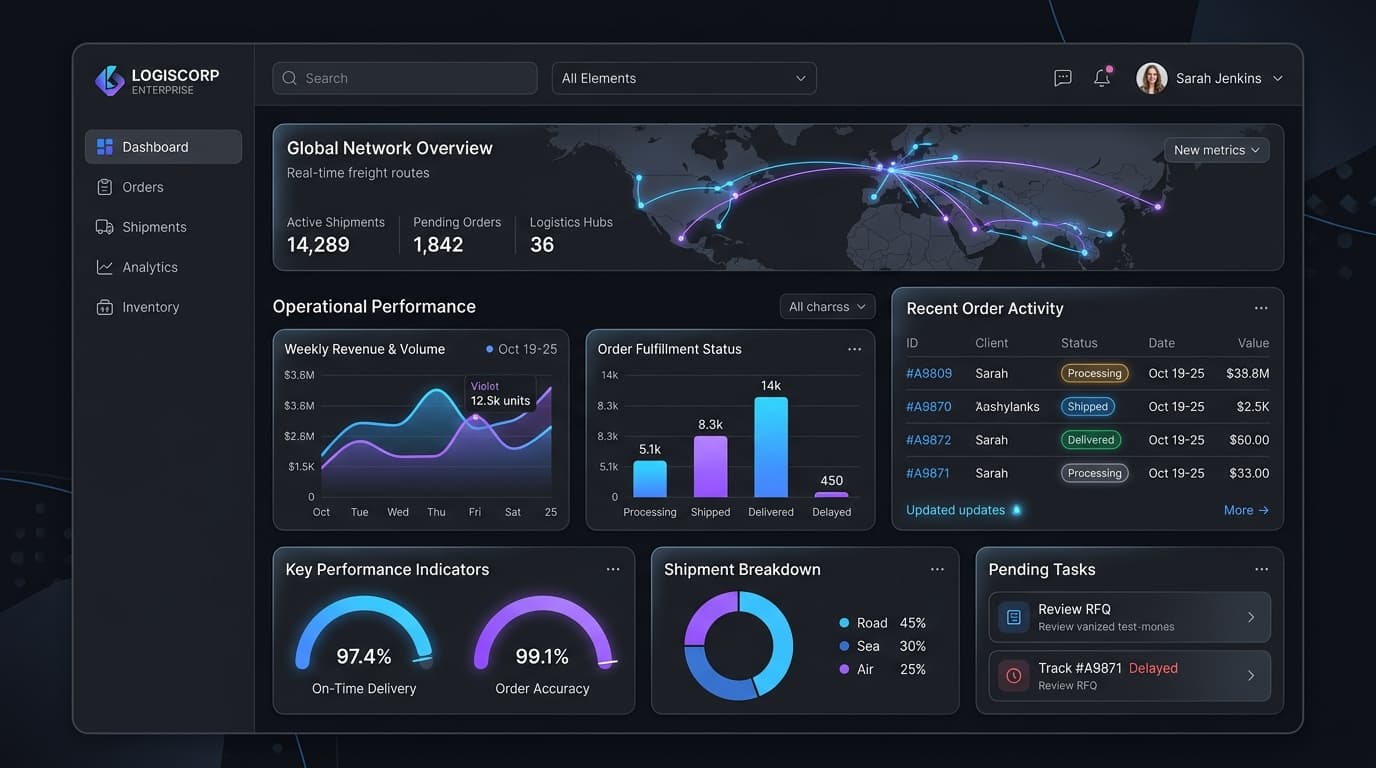Open the All charts dropdown
Image resolution: width=1376 pixels, height=768 pixels.
tap(827, 307)
